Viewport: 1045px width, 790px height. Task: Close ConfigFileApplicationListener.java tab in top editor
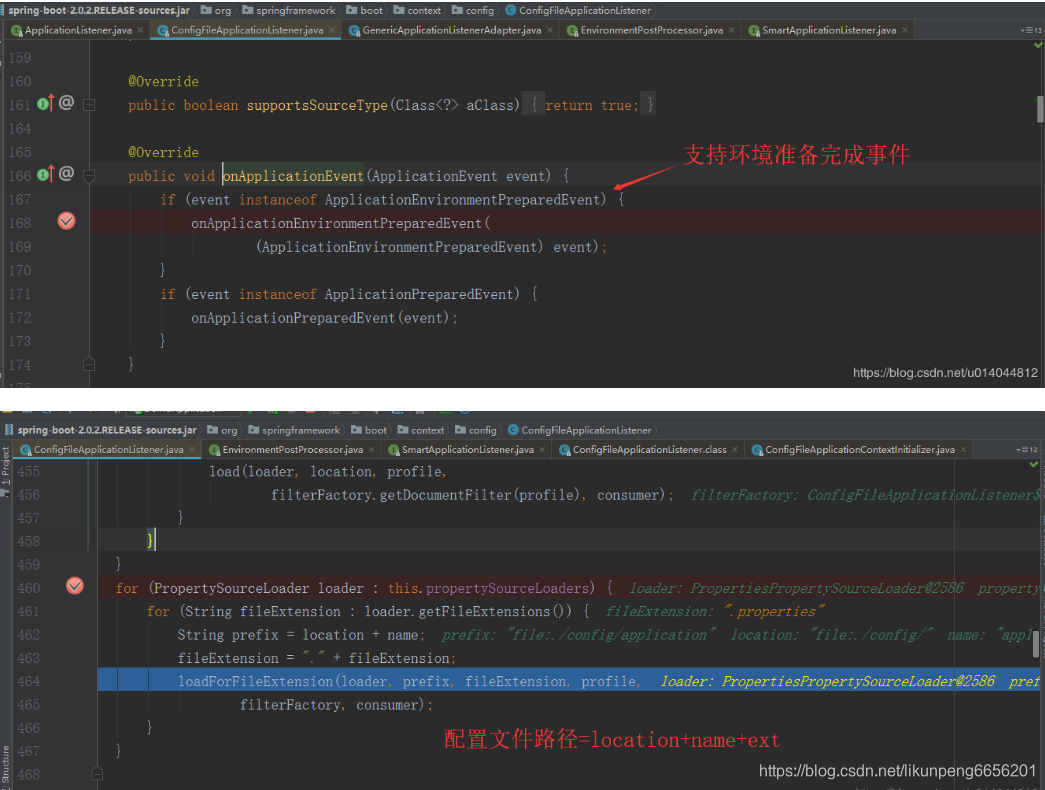331,30
